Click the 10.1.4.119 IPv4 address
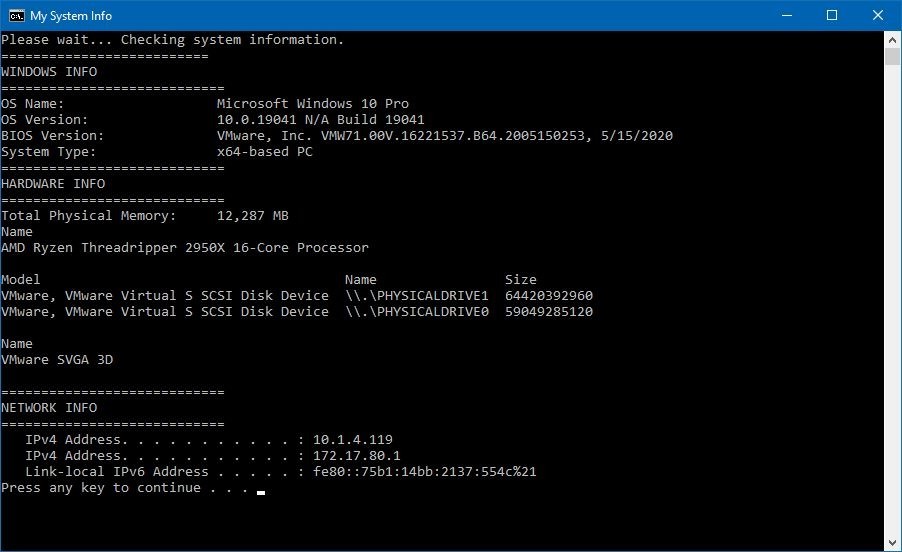902x552 pixels. pos(353,440)
